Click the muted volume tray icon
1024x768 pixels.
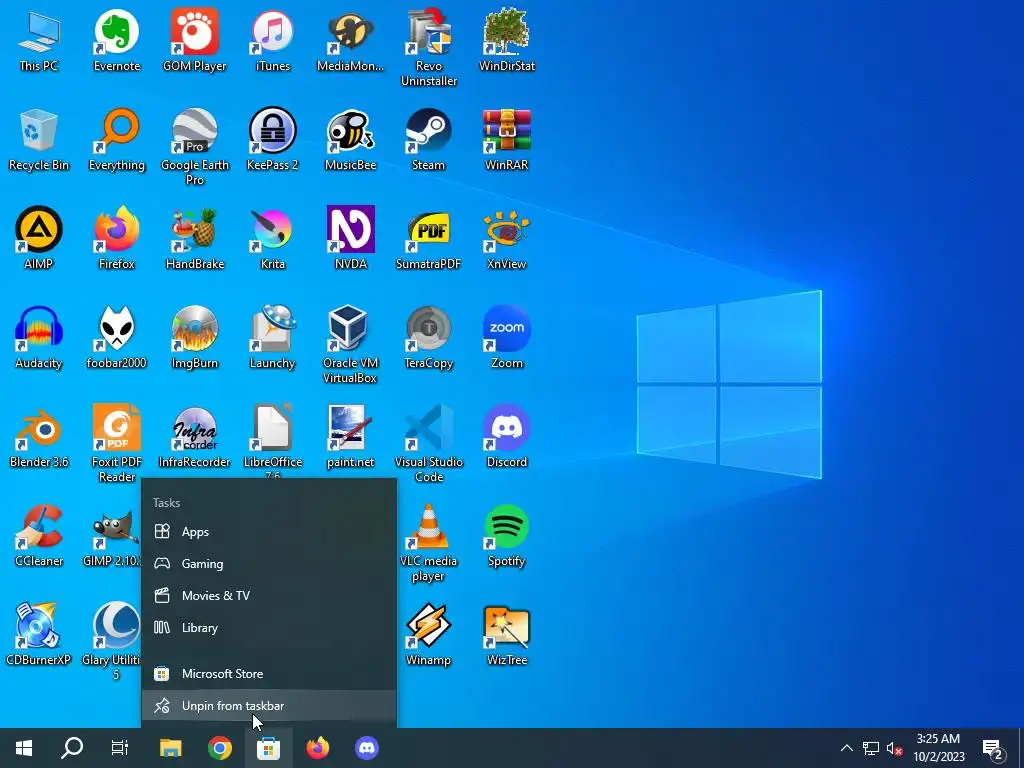pos(895,748)
